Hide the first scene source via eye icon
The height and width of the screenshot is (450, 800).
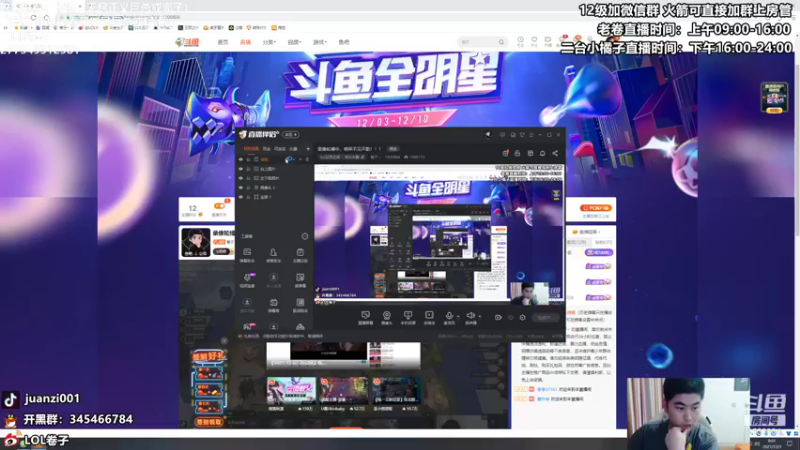coord(241,159)
